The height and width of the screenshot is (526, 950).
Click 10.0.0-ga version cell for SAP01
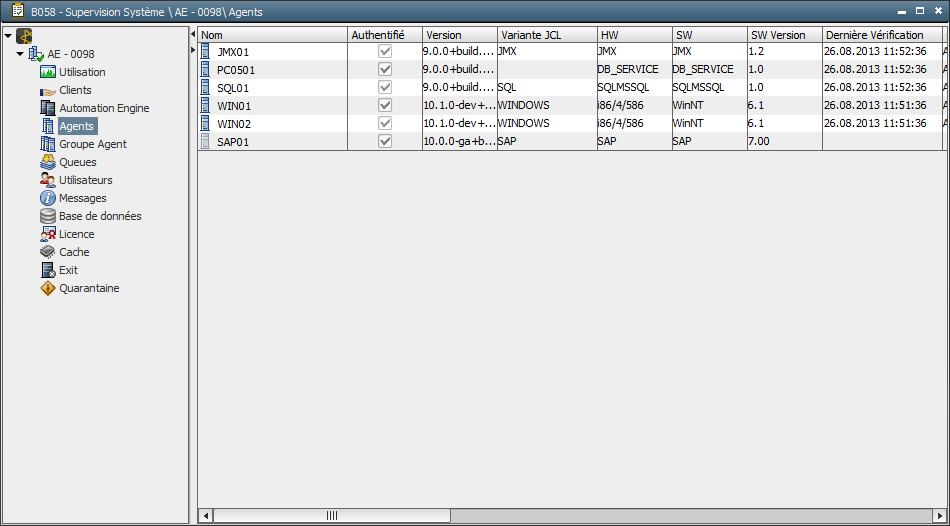click(460, 141)
